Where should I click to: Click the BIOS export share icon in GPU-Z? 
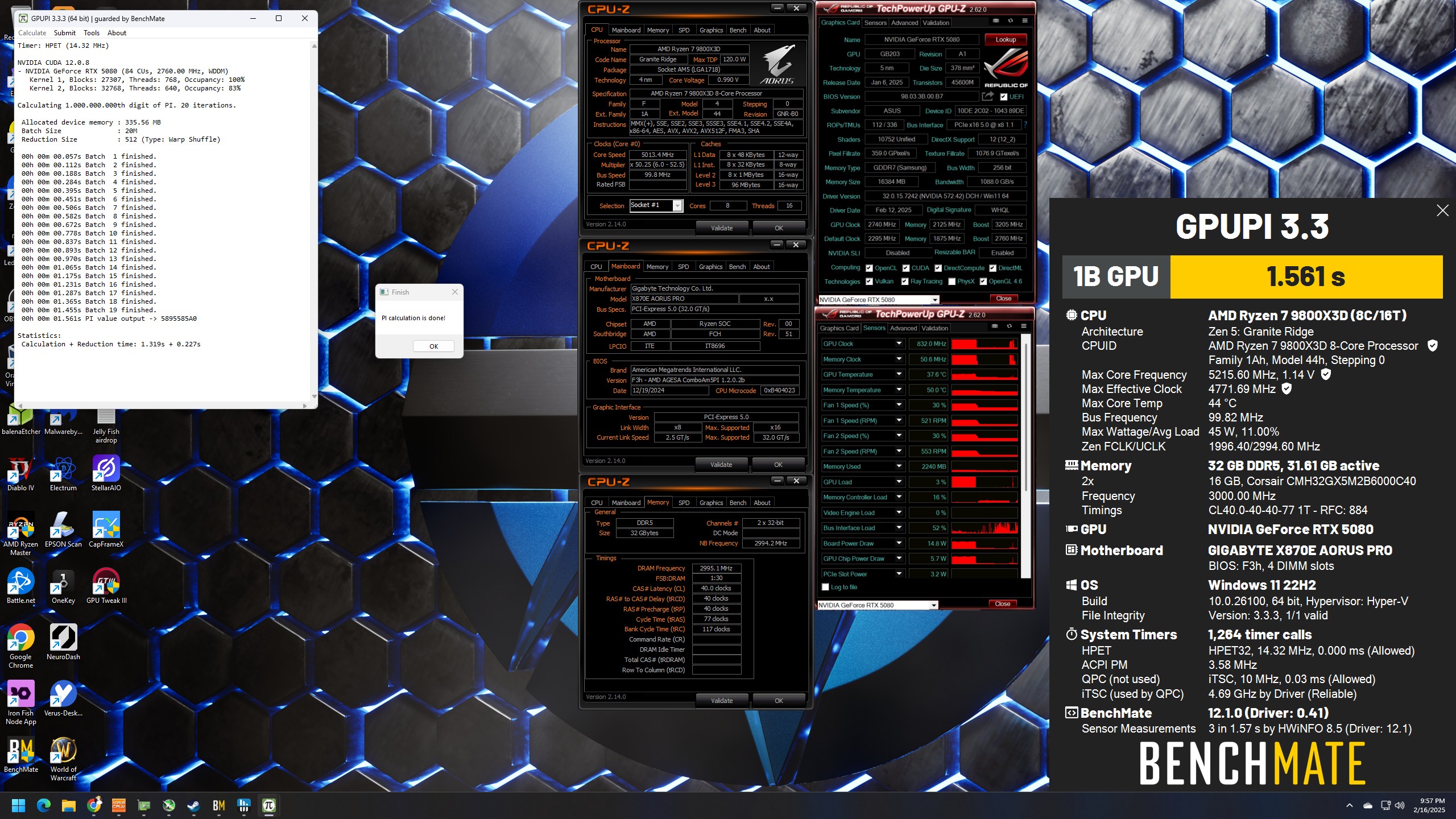tap(988, 96)
